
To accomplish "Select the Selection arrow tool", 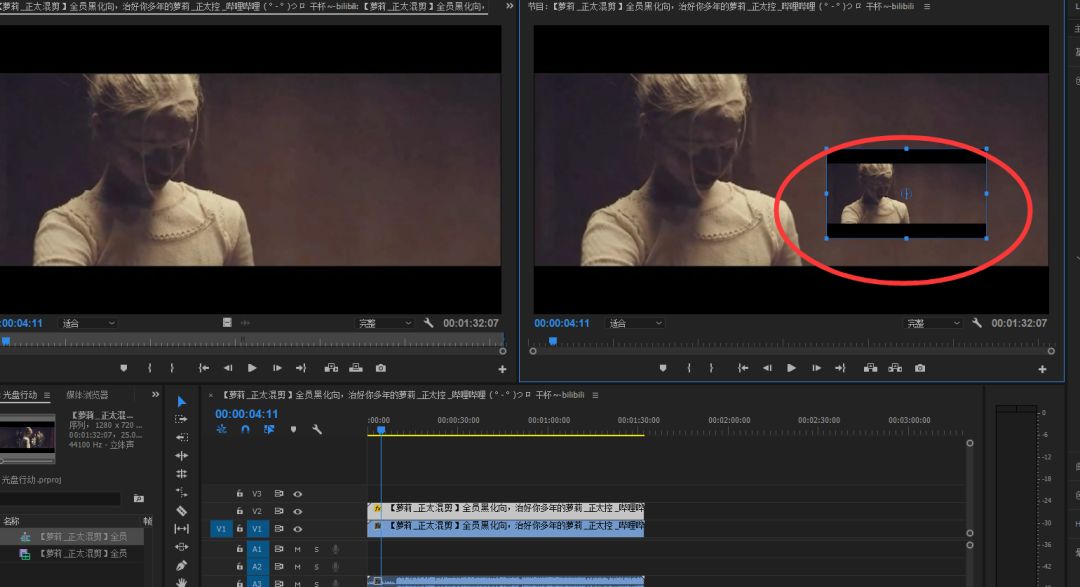I will [182, 402].
